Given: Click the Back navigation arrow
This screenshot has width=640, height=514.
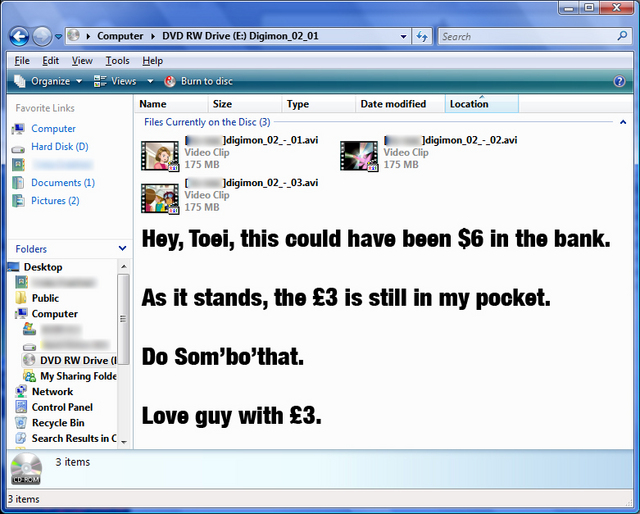Looking at the screenshot, I should pyautogui.click(x=19, y=36).
